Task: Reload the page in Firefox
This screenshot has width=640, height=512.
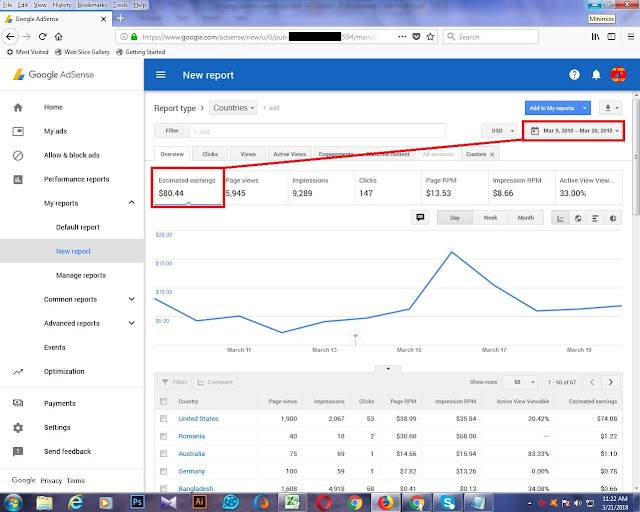Action: [42, 37]
